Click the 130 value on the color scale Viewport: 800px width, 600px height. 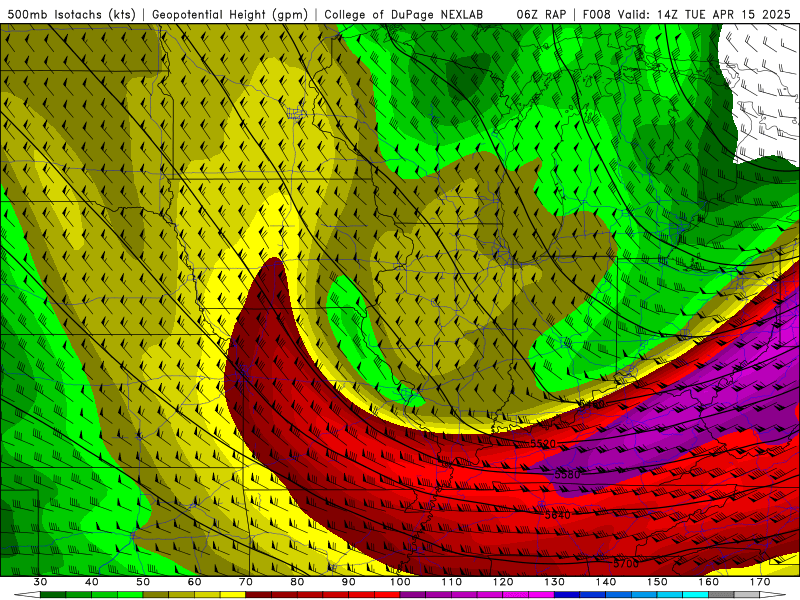pos(554,582)
